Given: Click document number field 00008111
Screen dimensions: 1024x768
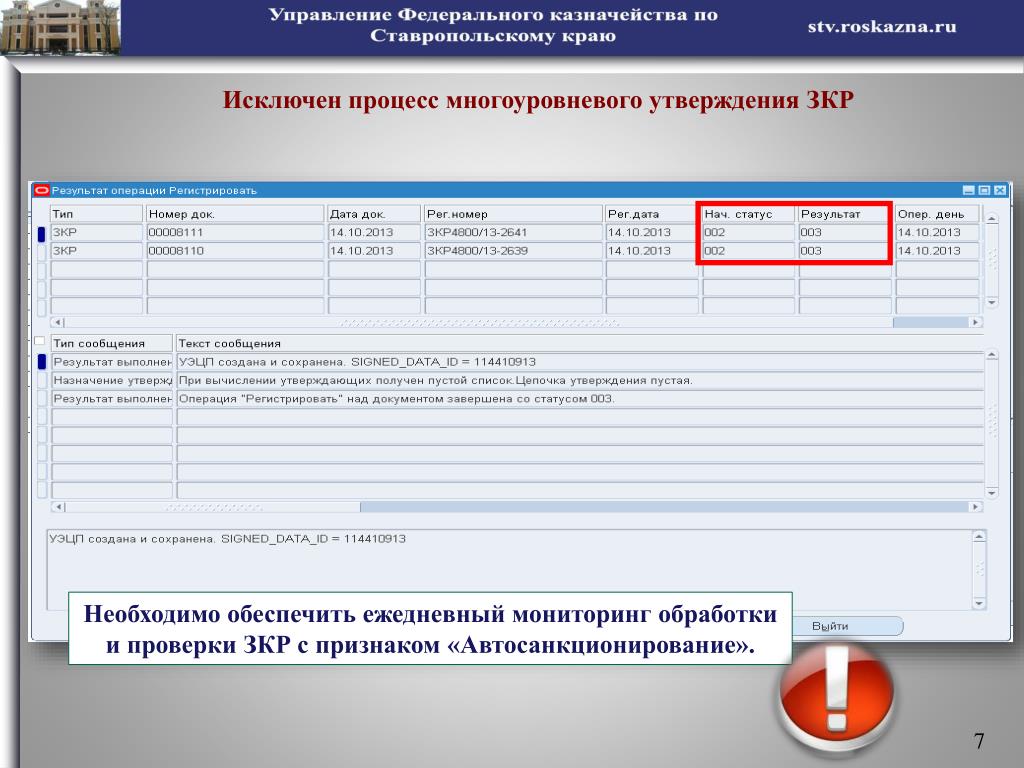Looking at the screenshot, I should 235,232.
